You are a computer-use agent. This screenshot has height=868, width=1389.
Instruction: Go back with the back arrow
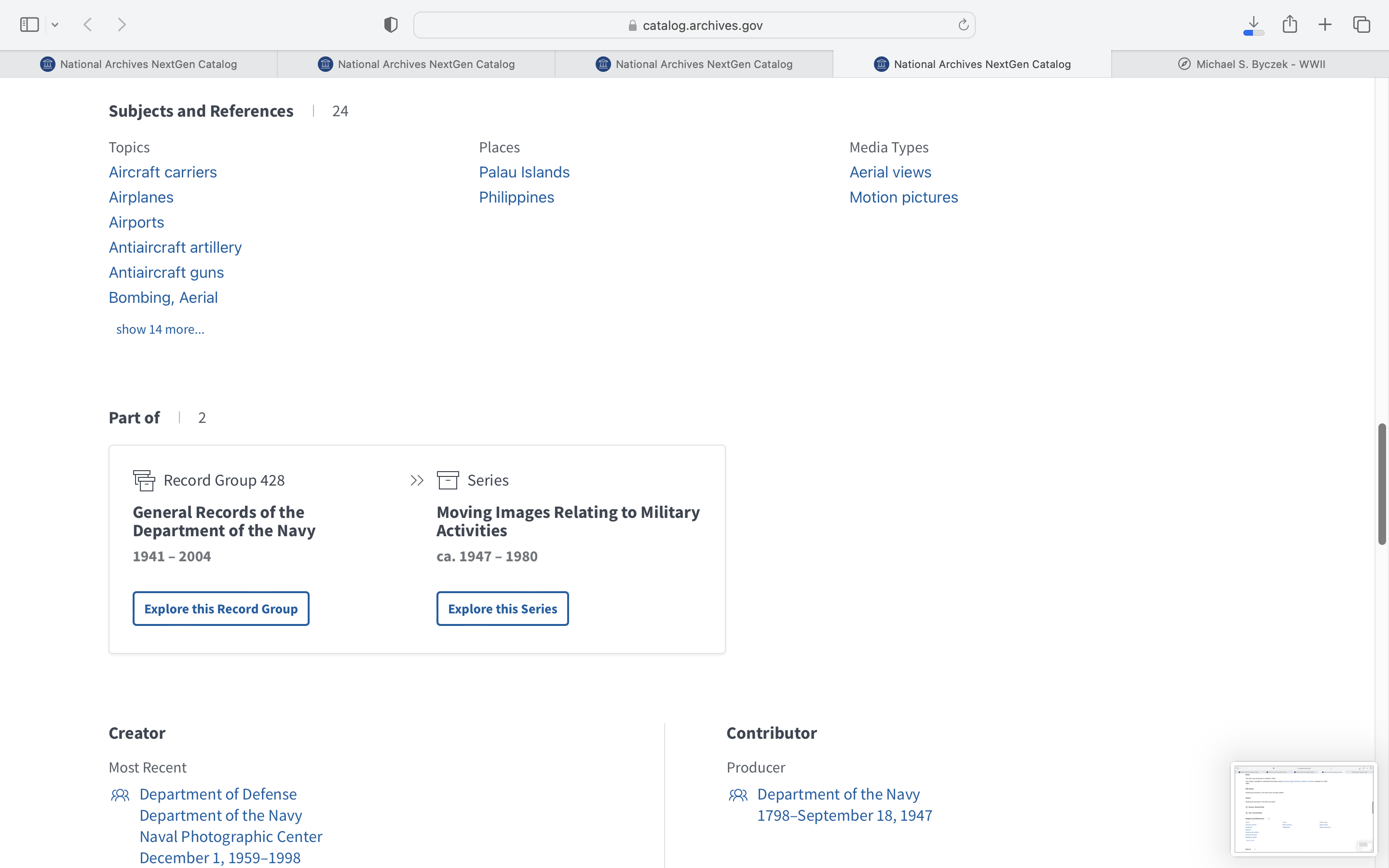88,25
